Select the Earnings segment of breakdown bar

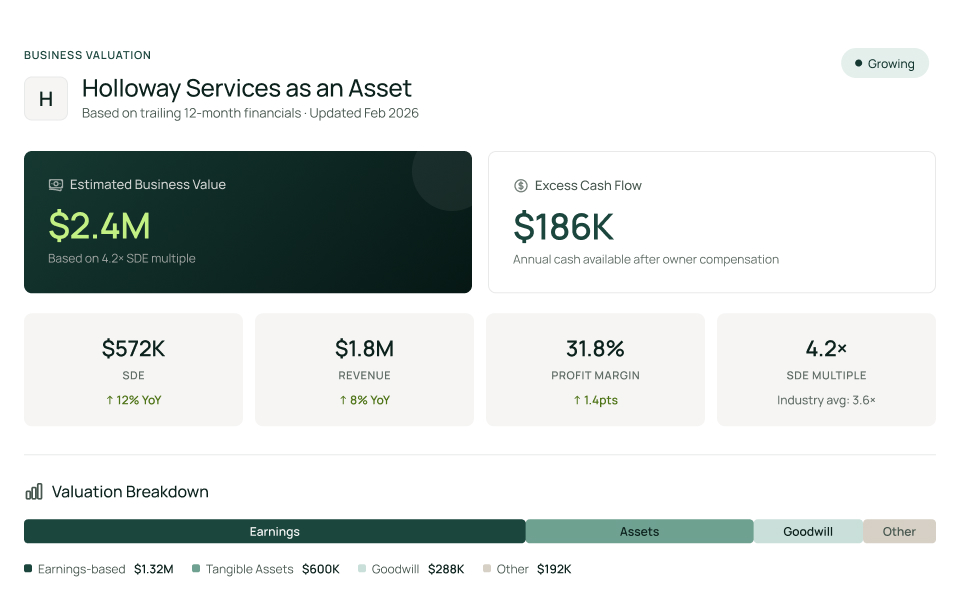coord(274,532)
